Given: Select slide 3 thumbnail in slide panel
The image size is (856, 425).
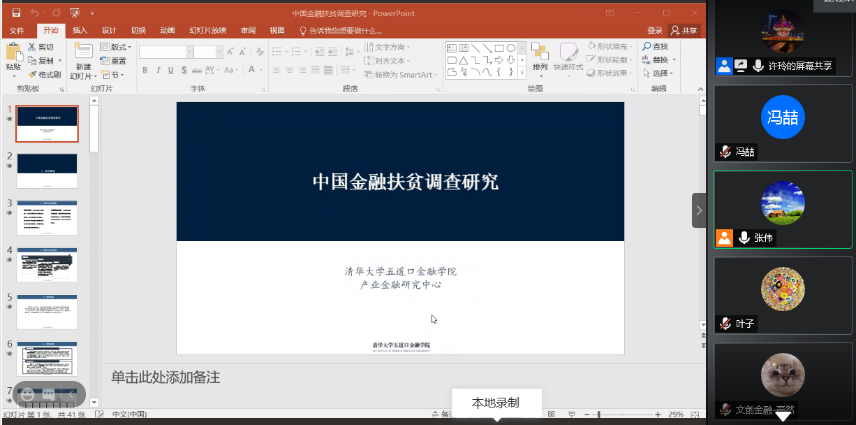Looking at the screenshot, I should [47, 216].
